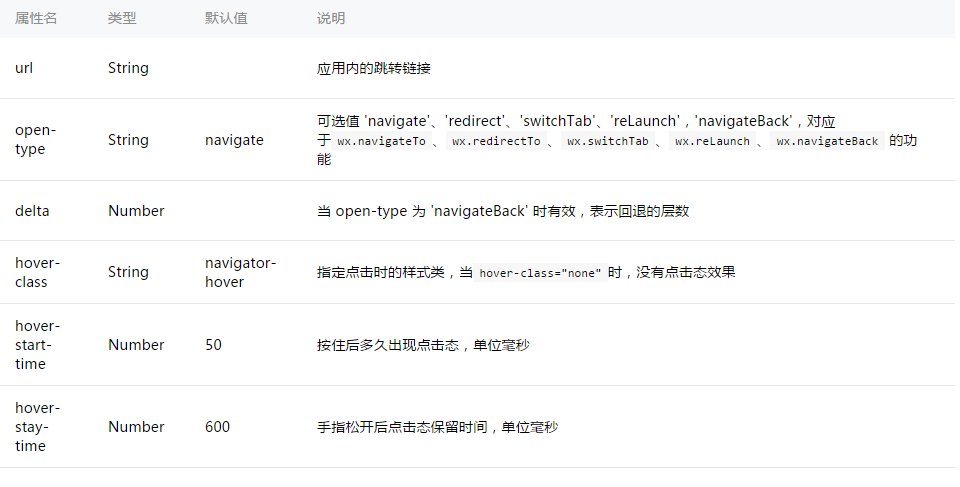960x487 pixels.
Task: Open the wx.reLaunch code link
Action: point(712,142)
